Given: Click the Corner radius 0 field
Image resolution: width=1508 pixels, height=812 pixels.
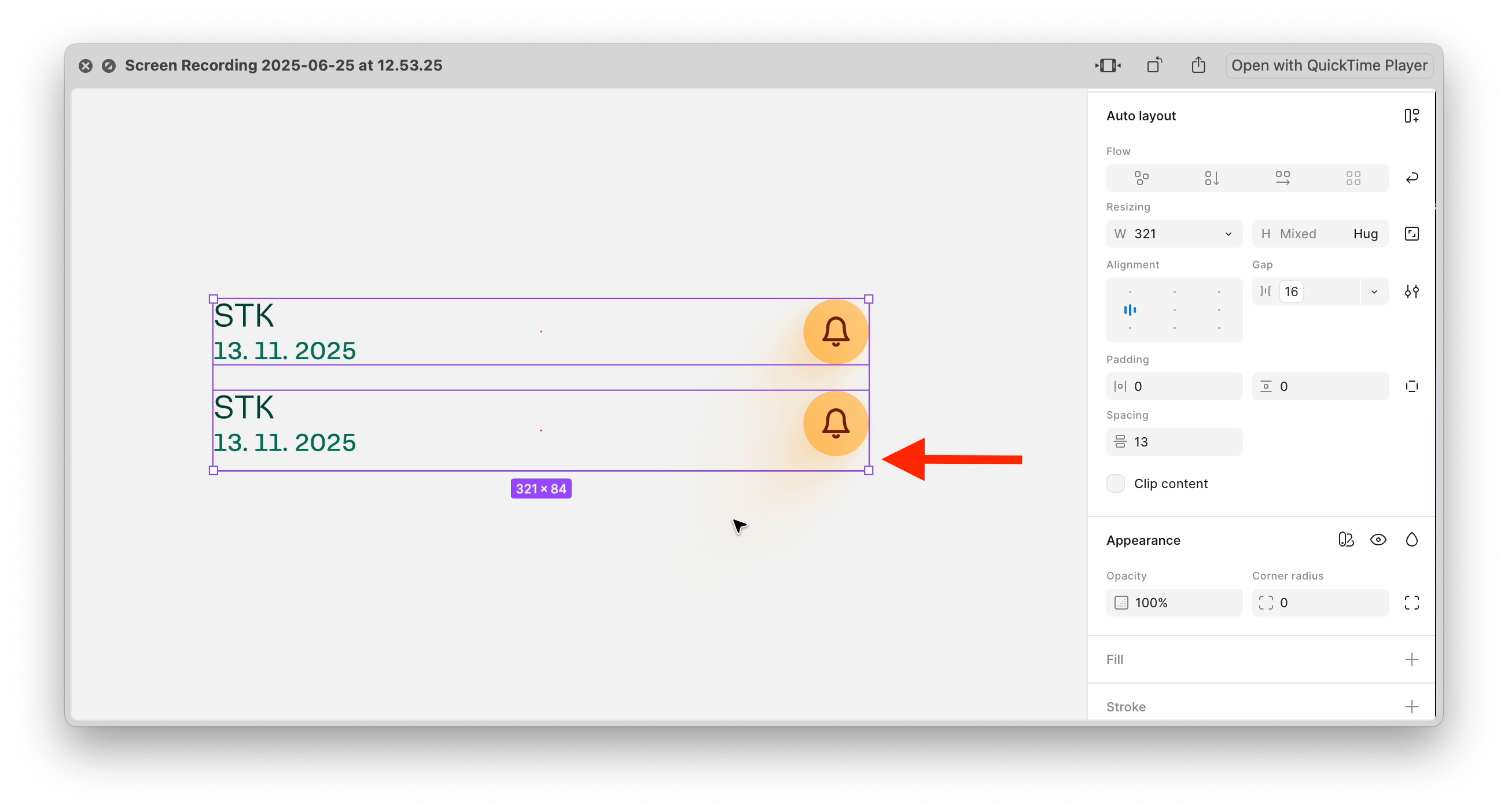Looking at the screenshot, I should [x=1319, y=603].
